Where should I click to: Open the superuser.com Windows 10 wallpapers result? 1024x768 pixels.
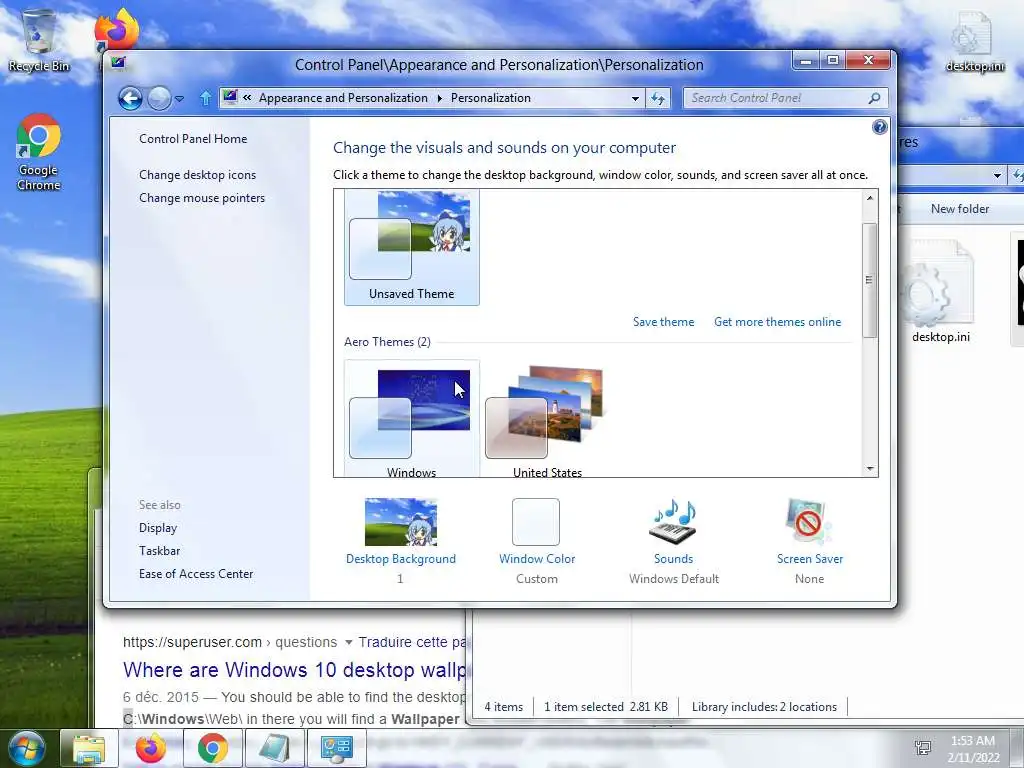[x=295, y=669]
